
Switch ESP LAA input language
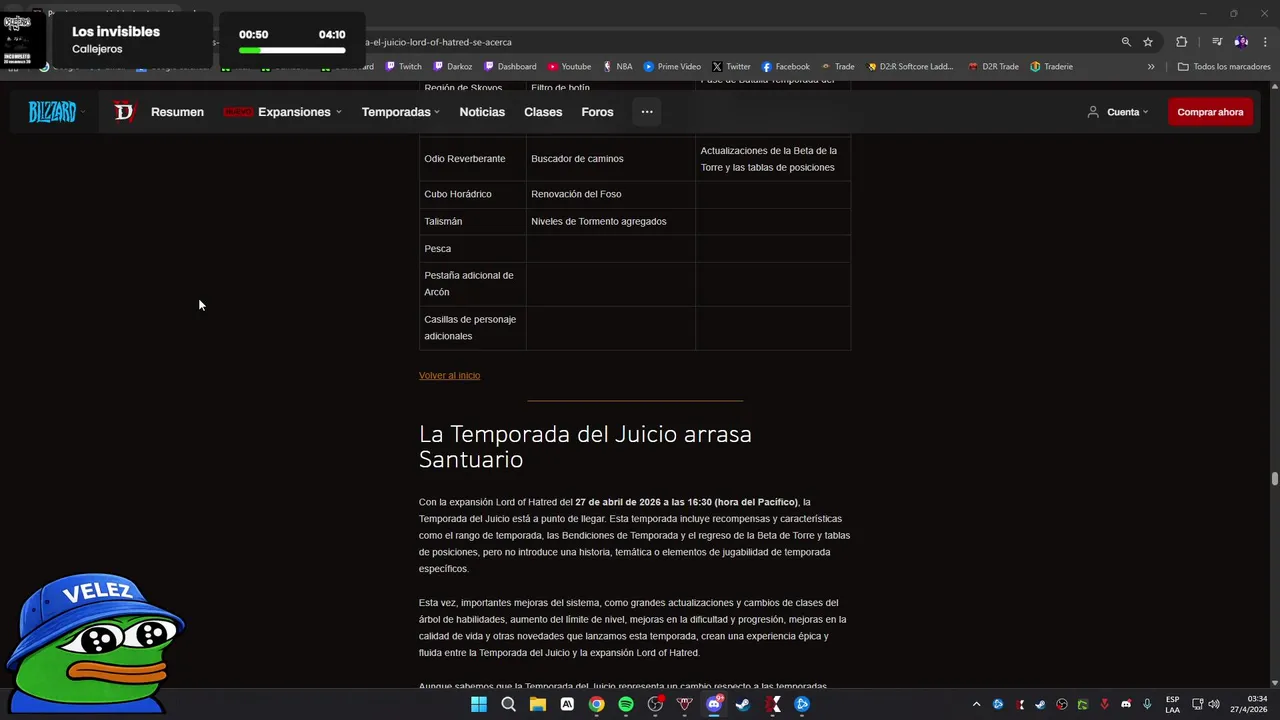(1172, 704)
